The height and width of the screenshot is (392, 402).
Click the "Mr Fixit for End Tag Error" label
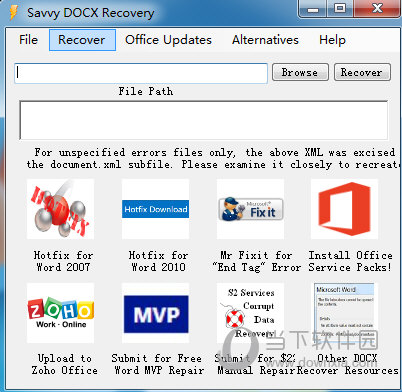pyautogui.click(x=257, y=261)
